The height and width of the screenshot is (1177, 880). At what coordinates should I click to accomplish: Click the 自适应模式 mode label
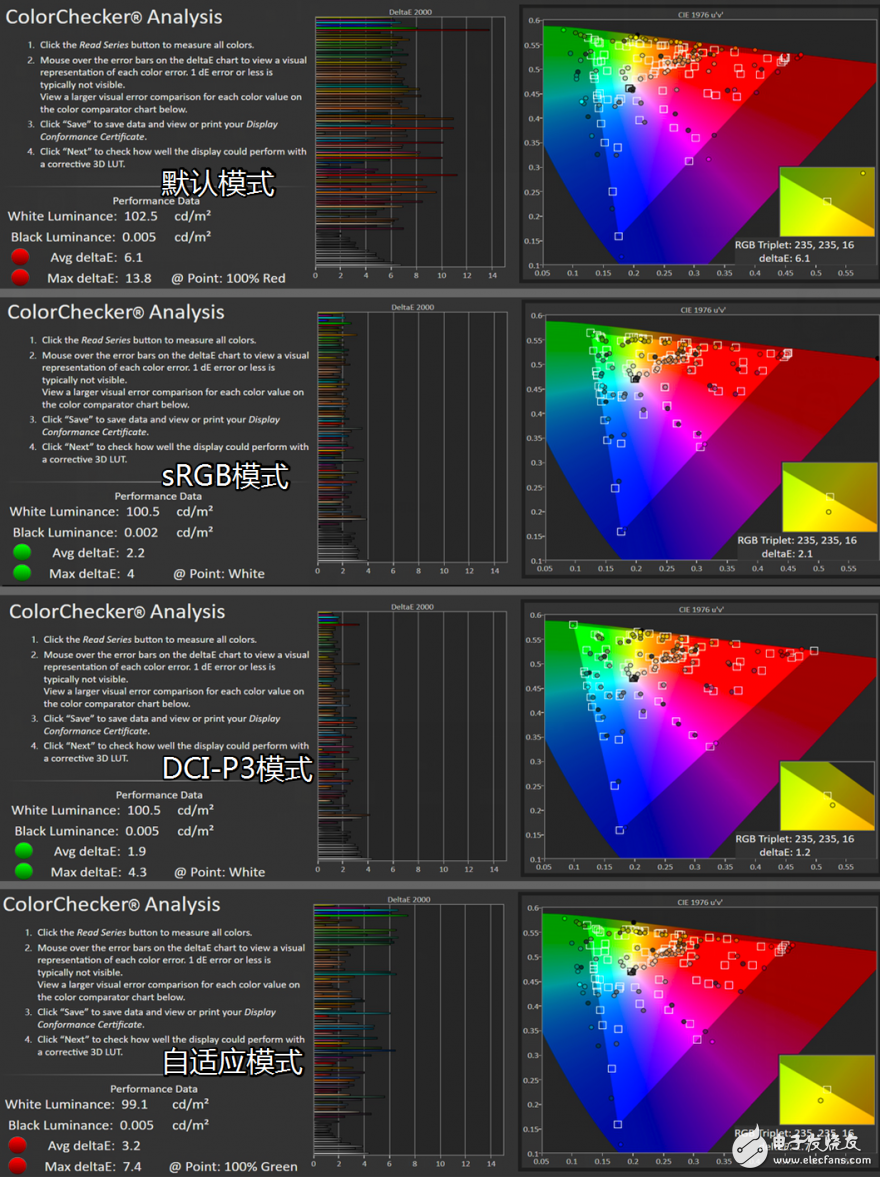click(233, 1061)
